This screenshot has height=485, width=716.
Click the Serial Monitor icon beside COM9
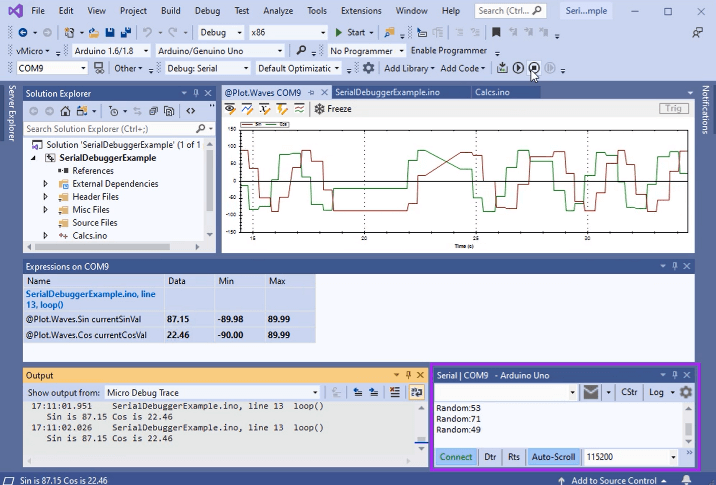tap(99, 68)
